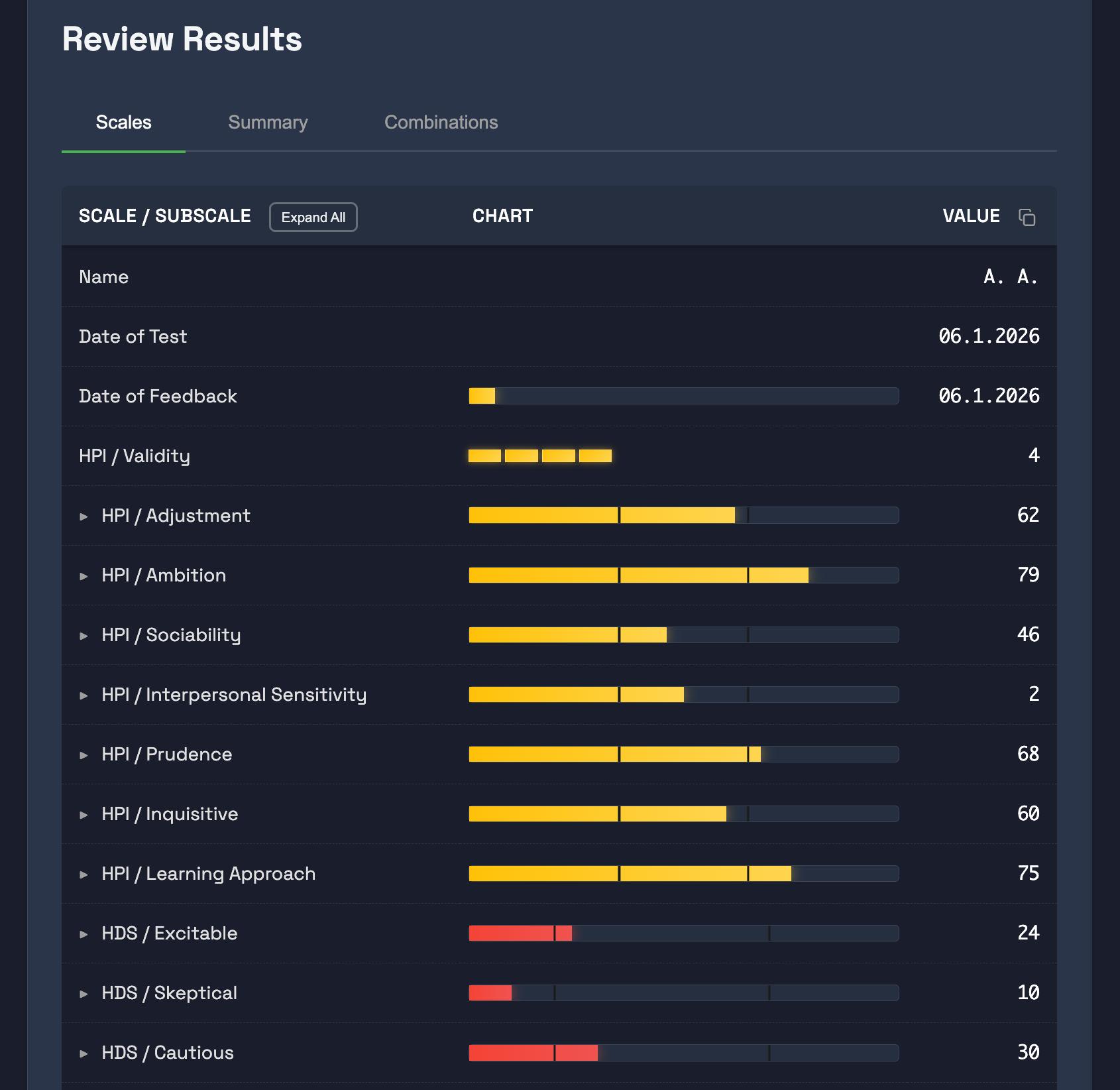
Task: Expand the HPI / Ambition subscales
Action: coord(84,576)
